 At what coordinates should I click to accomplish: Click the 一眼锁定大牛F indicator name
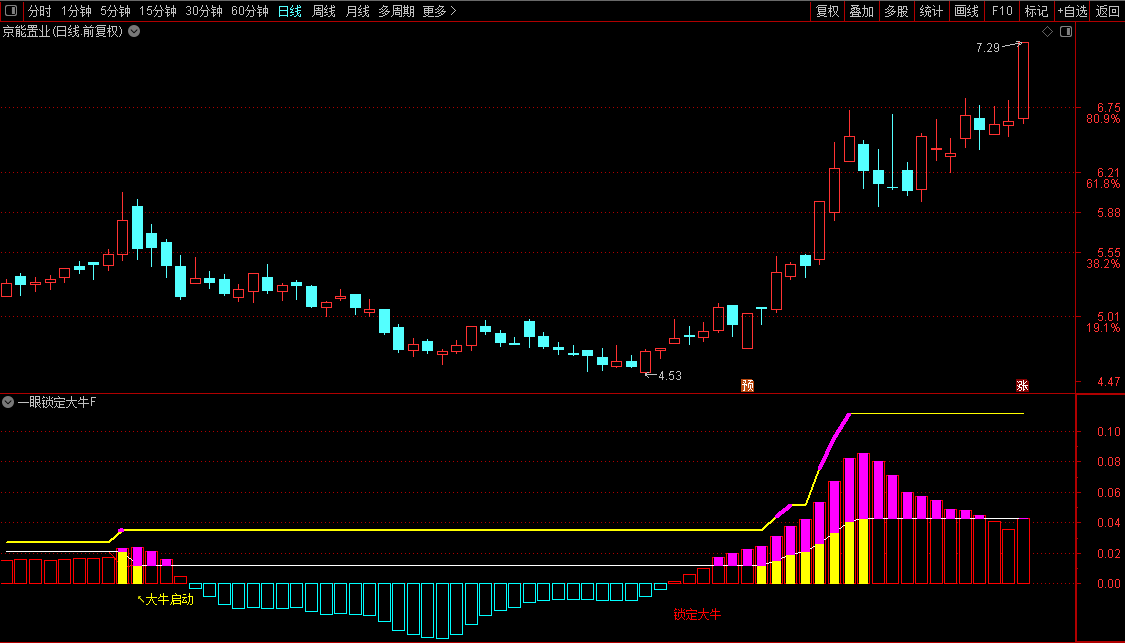click(57, 403)
